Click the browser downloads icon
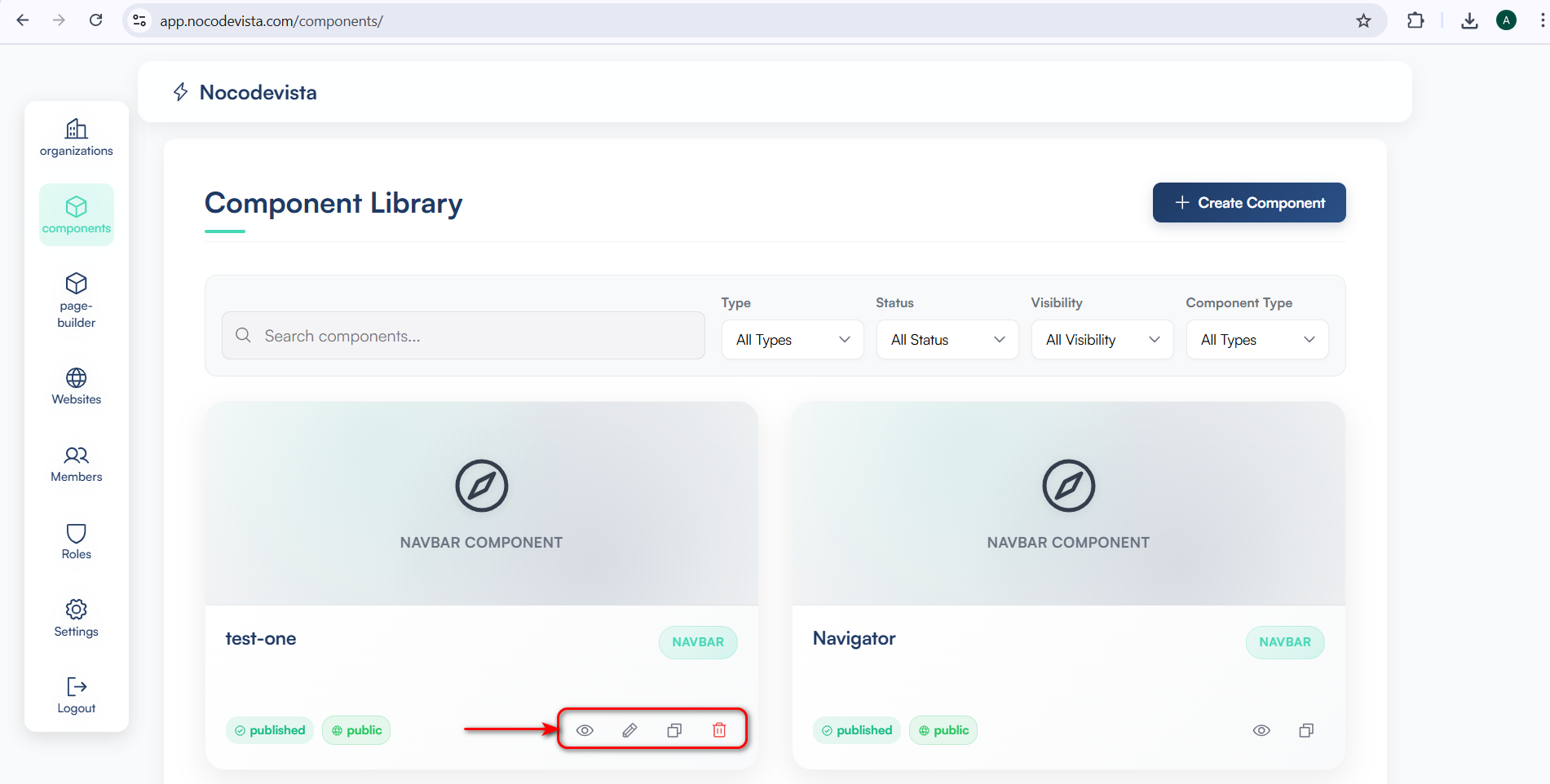1550x784 pixels. coord(1469,21)
